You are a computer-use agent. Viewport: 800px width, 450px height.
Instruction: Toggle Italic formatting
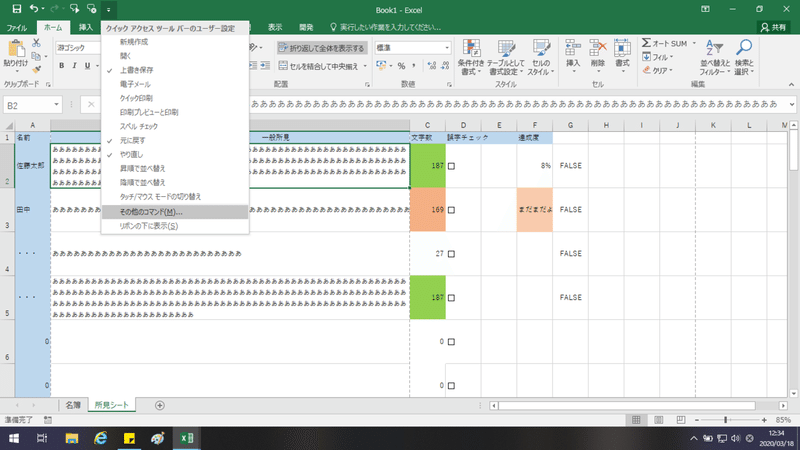point(74,66)
